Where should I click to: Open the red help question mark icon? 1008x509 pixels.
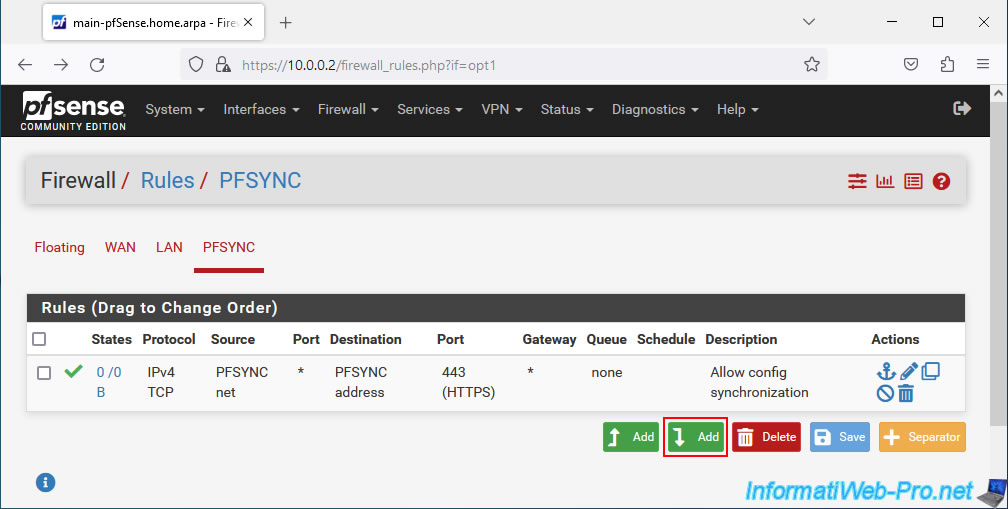941,181
